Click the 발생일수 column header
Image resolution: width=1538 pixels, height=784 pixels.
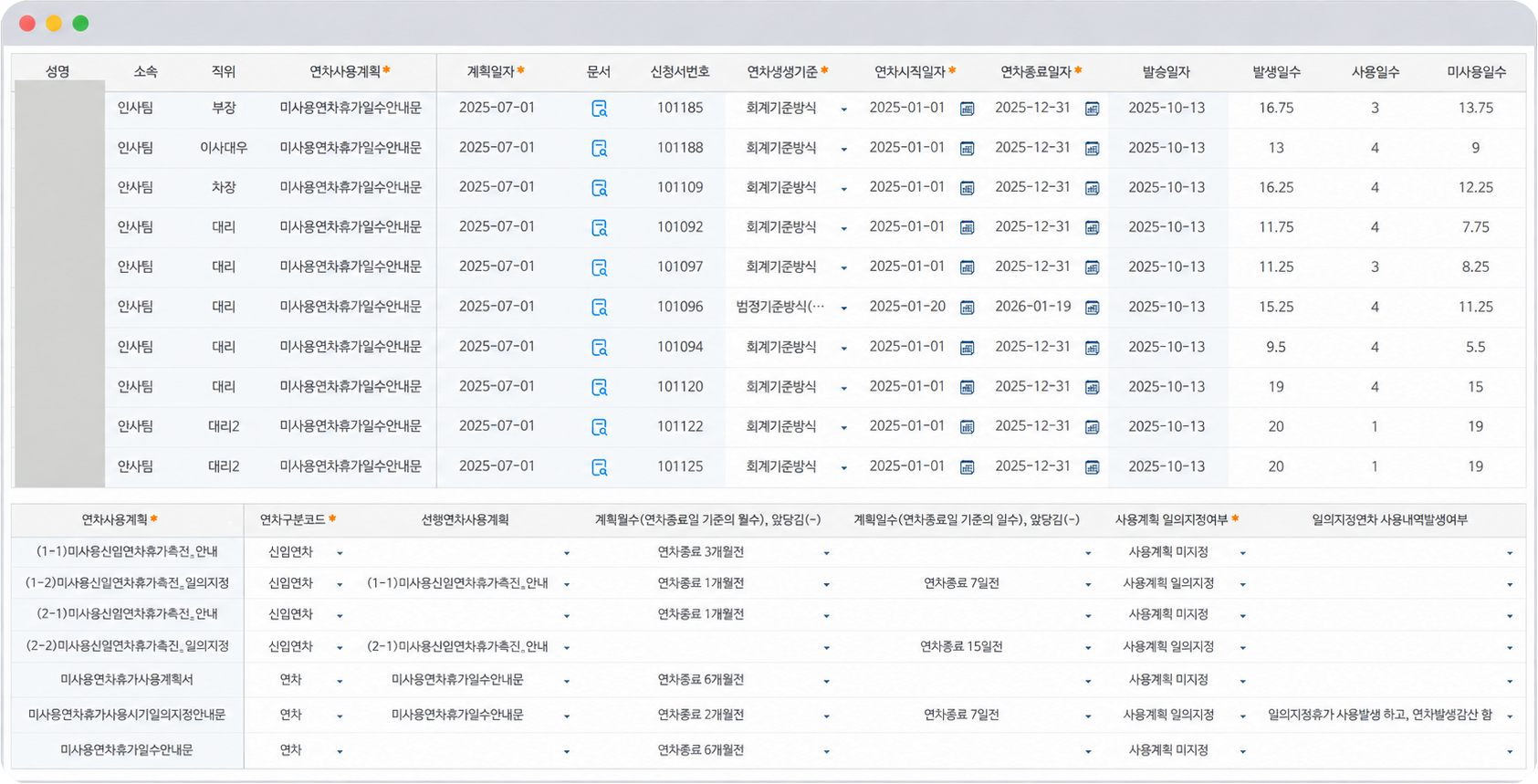tap(1276, 72)
